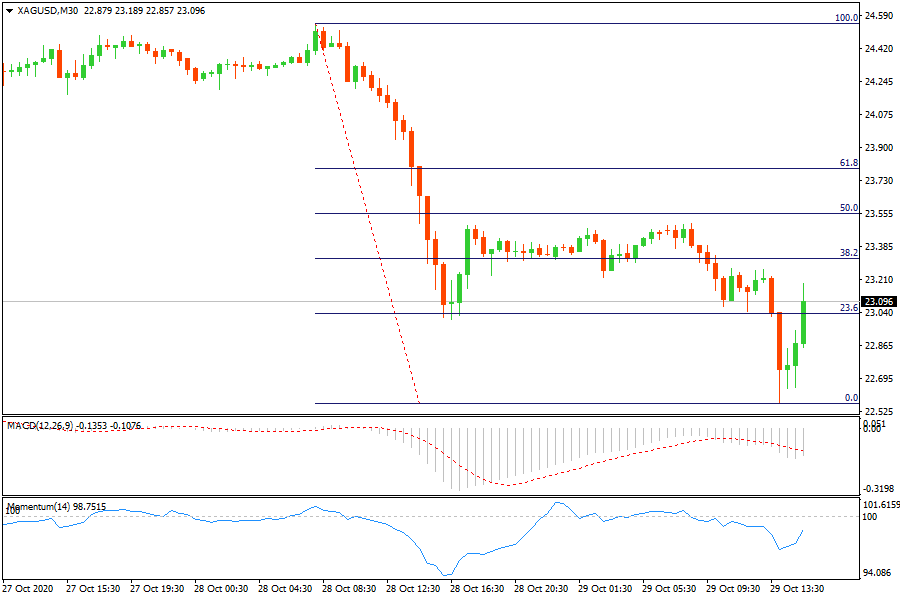Click the current price tag 23.096
The height and width of the screenshot is (600, 900).
pyautogui.click(x=879, y=302)
